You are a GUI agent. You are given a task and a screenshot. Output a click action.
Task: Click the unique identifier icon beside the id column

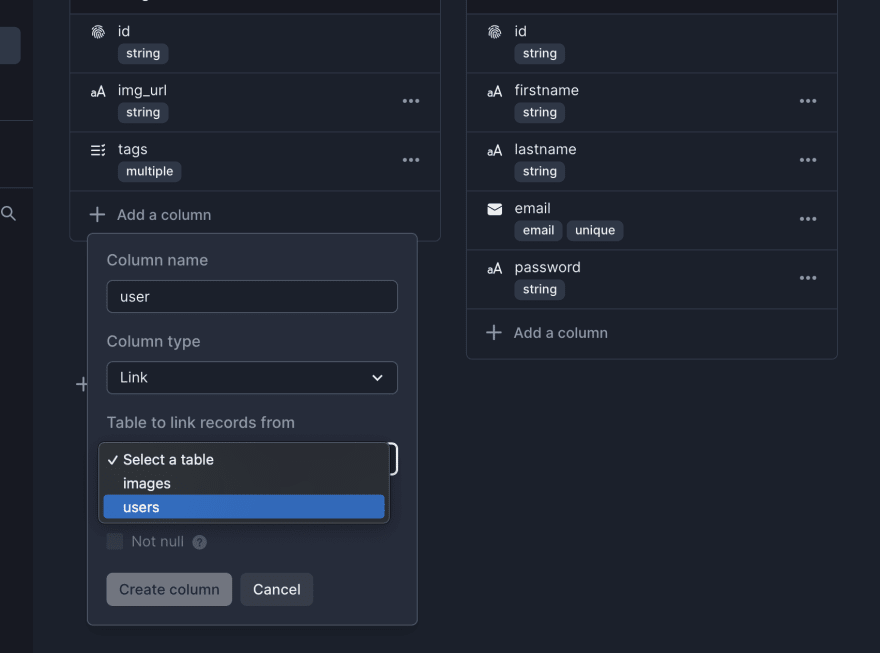(x=97, y=31)
